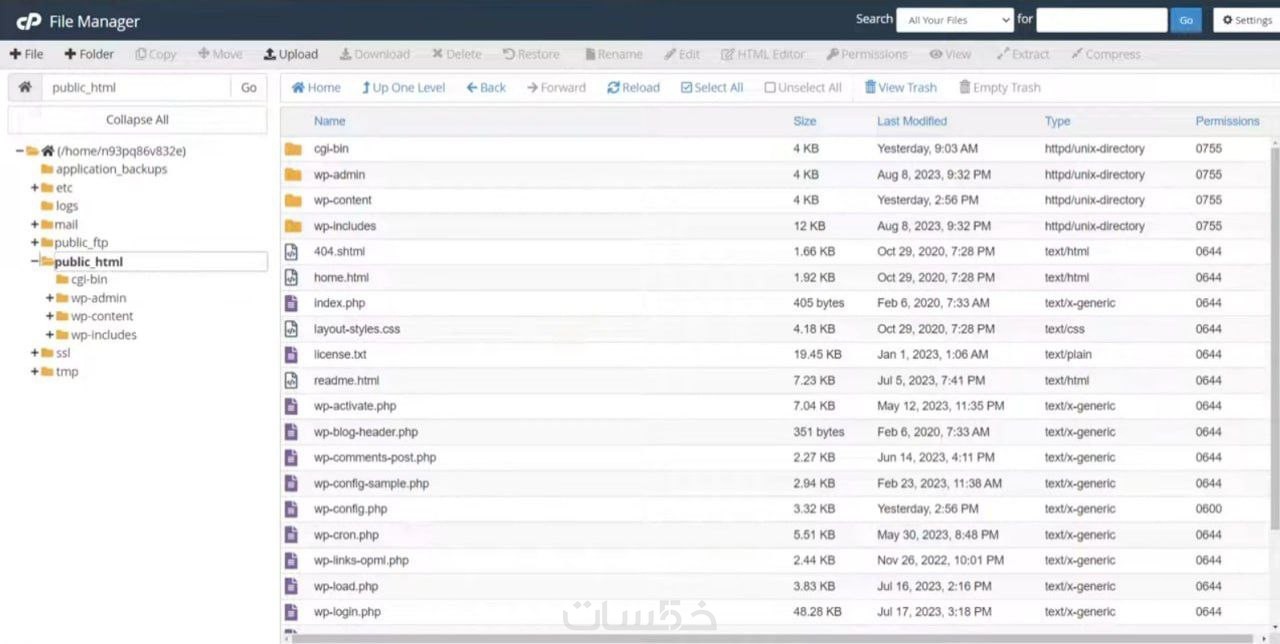The width and height of the screenshot is (1280, 644).
Task: Select logs folder in the tree
Action: point(67,206)
